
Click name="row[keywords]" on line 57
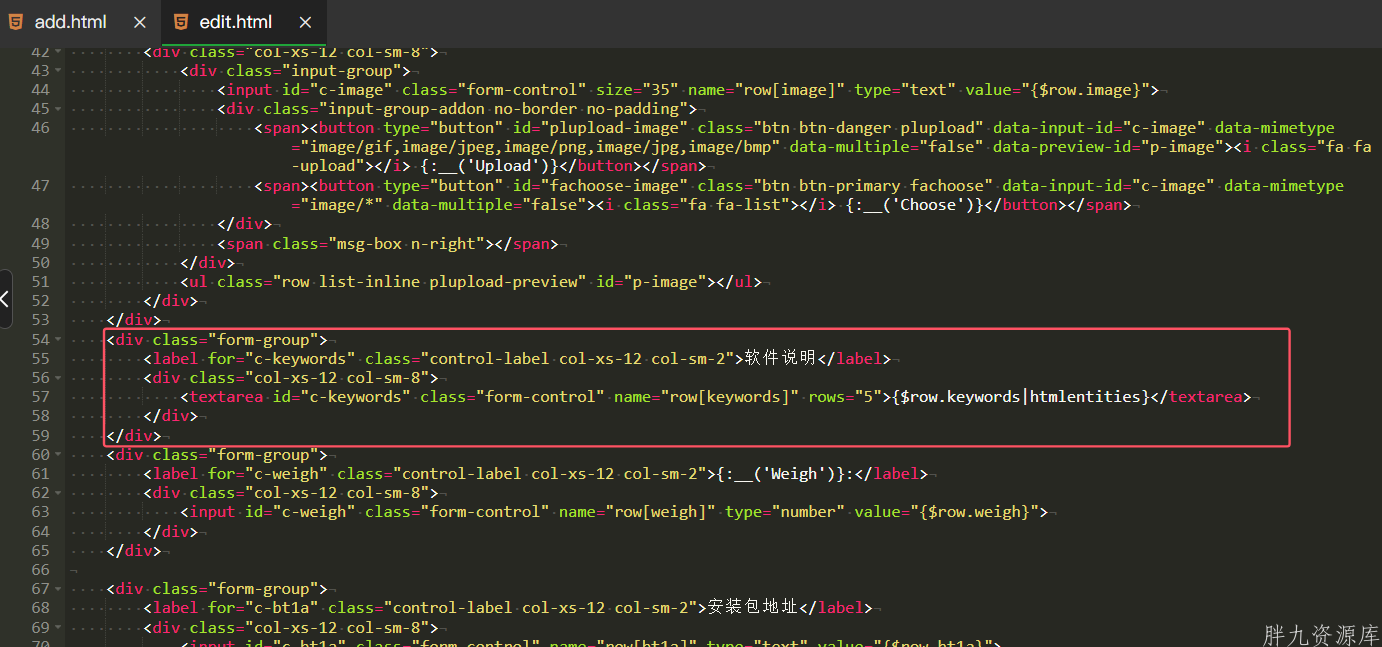706,397
